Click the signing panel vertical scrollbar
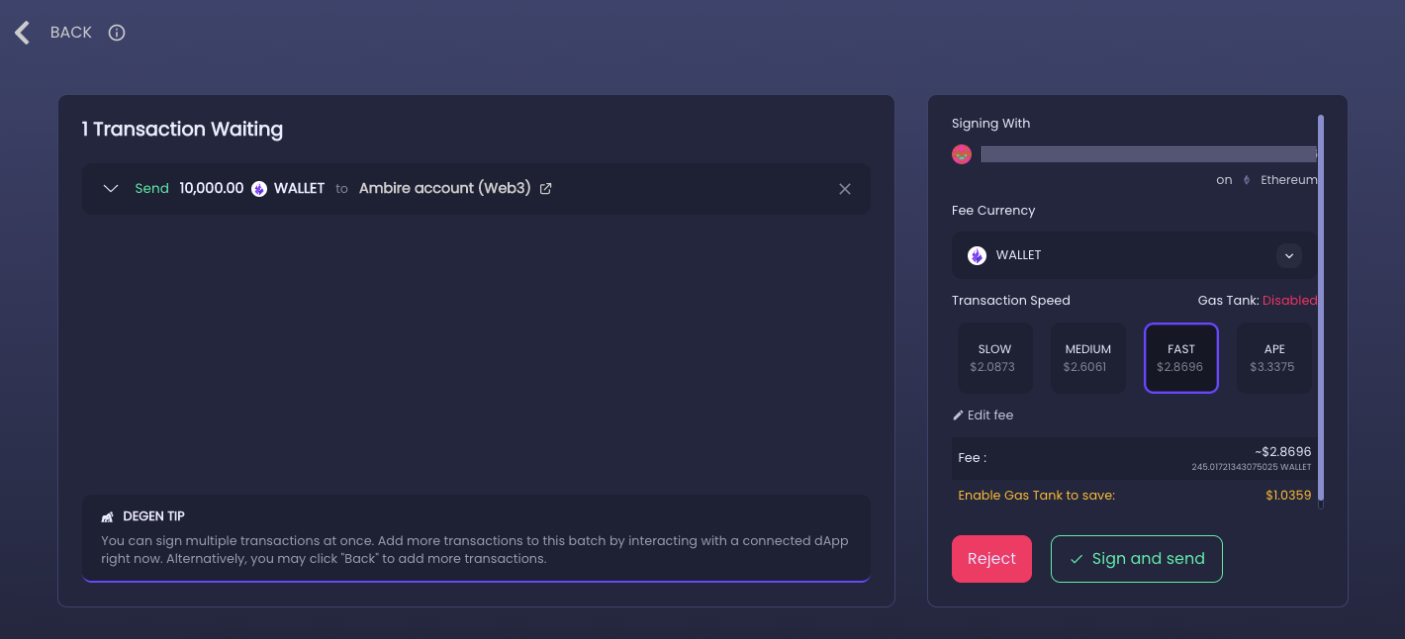The width and height of the screenshot is (1405, 639). 1321,308
